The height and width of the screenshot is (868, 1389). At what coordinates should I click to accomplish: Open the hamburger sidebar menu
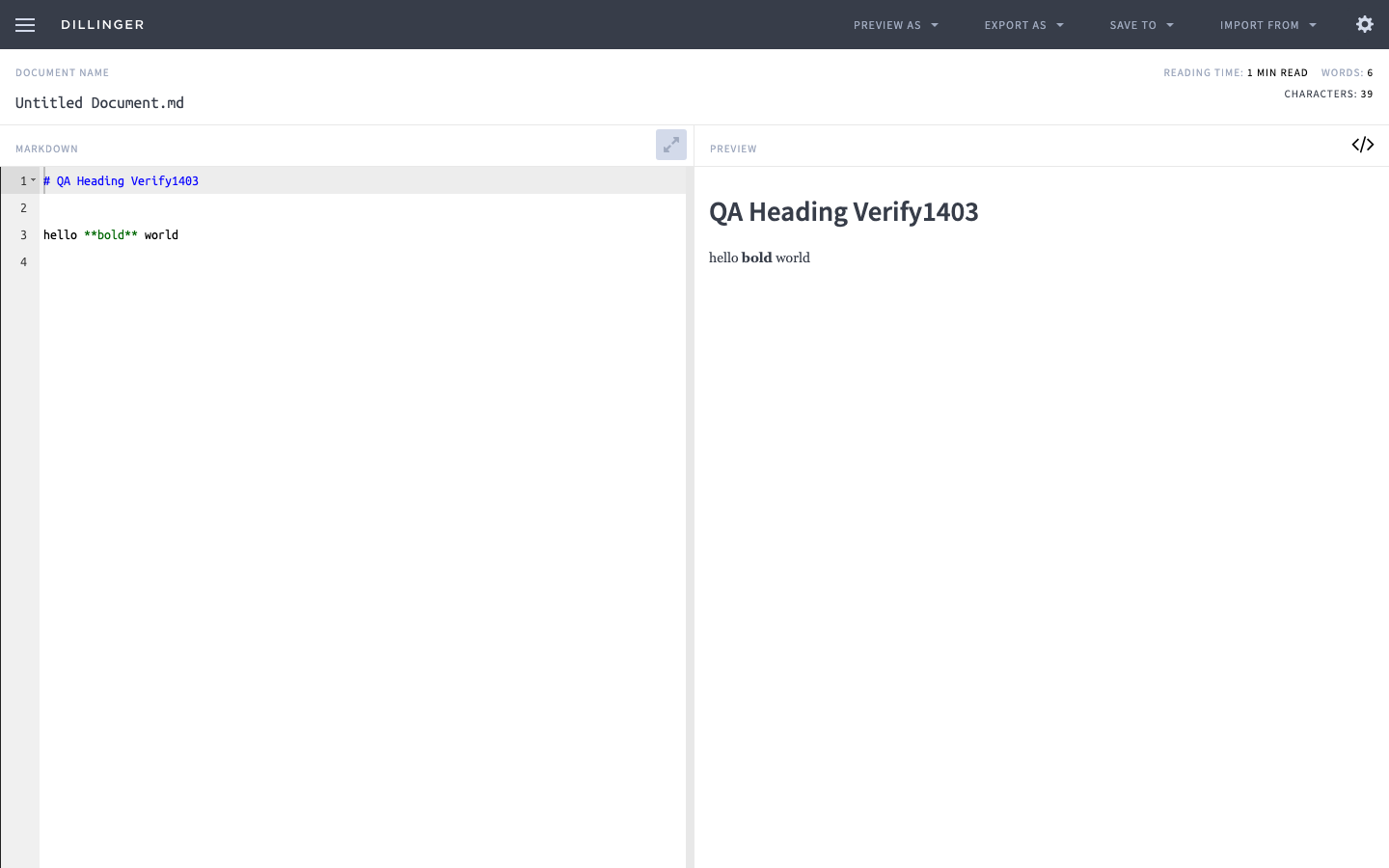(25, 25)
